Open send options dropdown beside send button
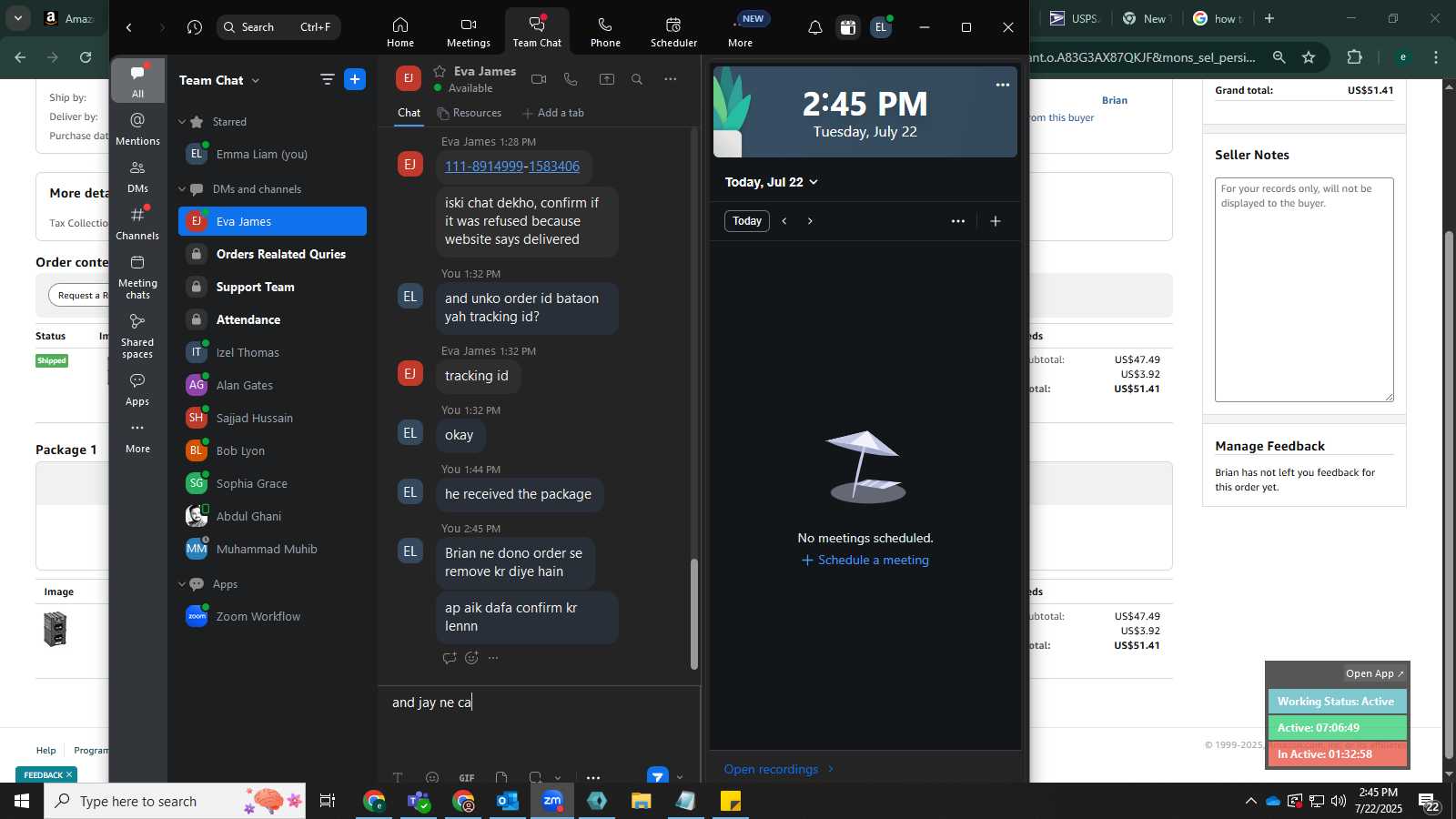This screenshot has width=1456, height=819. coord(680,777)
